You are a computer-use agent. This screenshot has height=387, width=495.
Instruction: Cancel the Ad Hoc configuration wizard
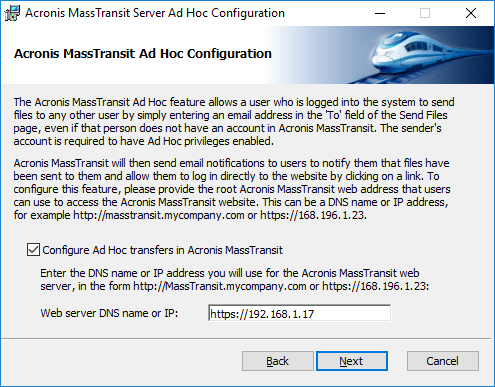(x=443, y=361)
